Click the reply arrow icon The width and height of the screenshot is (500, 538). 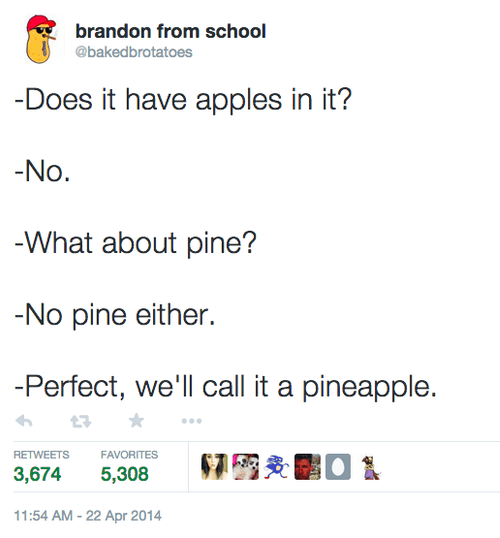click(x=24, y=421)
